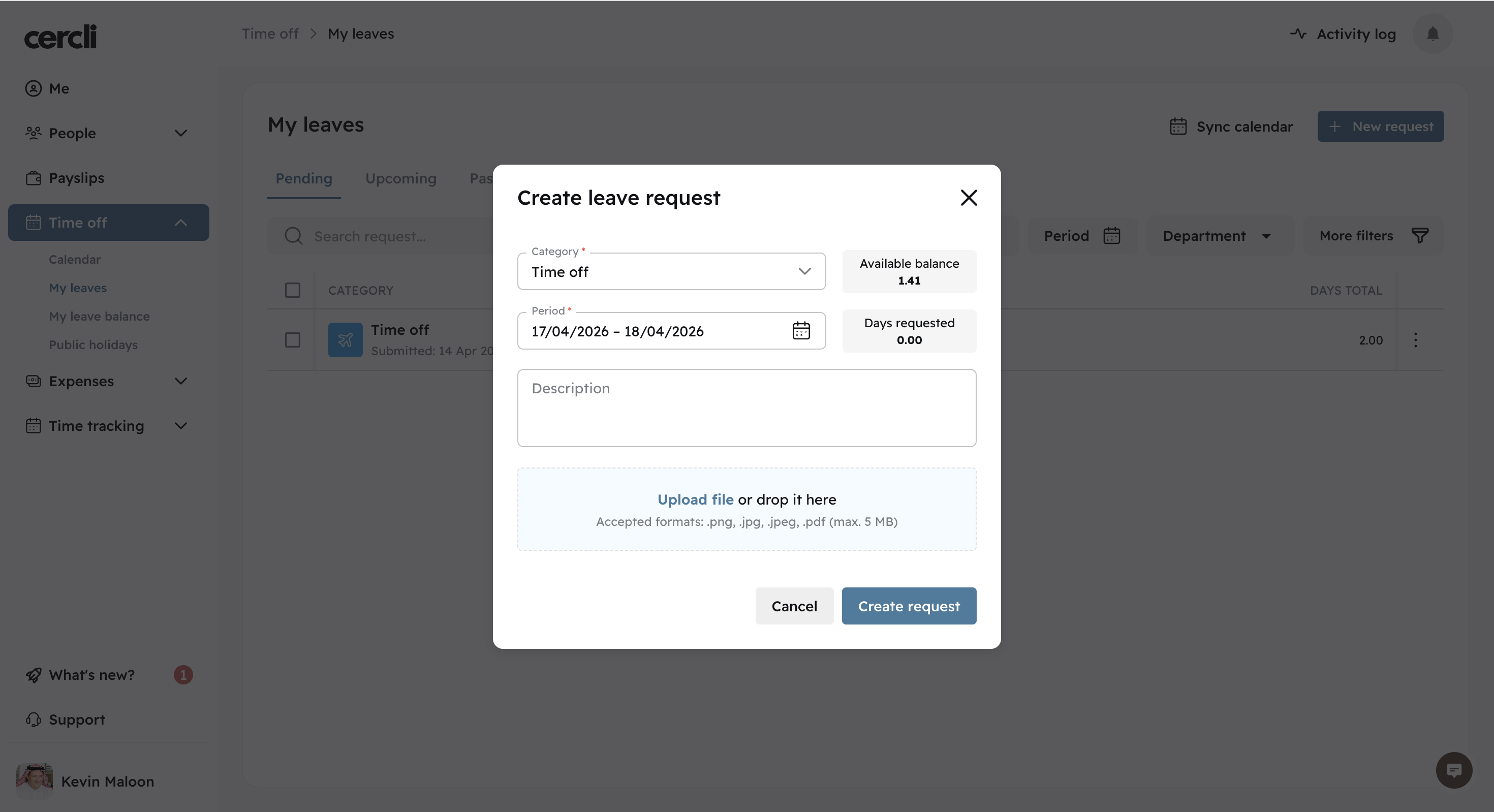Click into the Description text area
Screen dimensions: 1494x812
tap(746, 409)
